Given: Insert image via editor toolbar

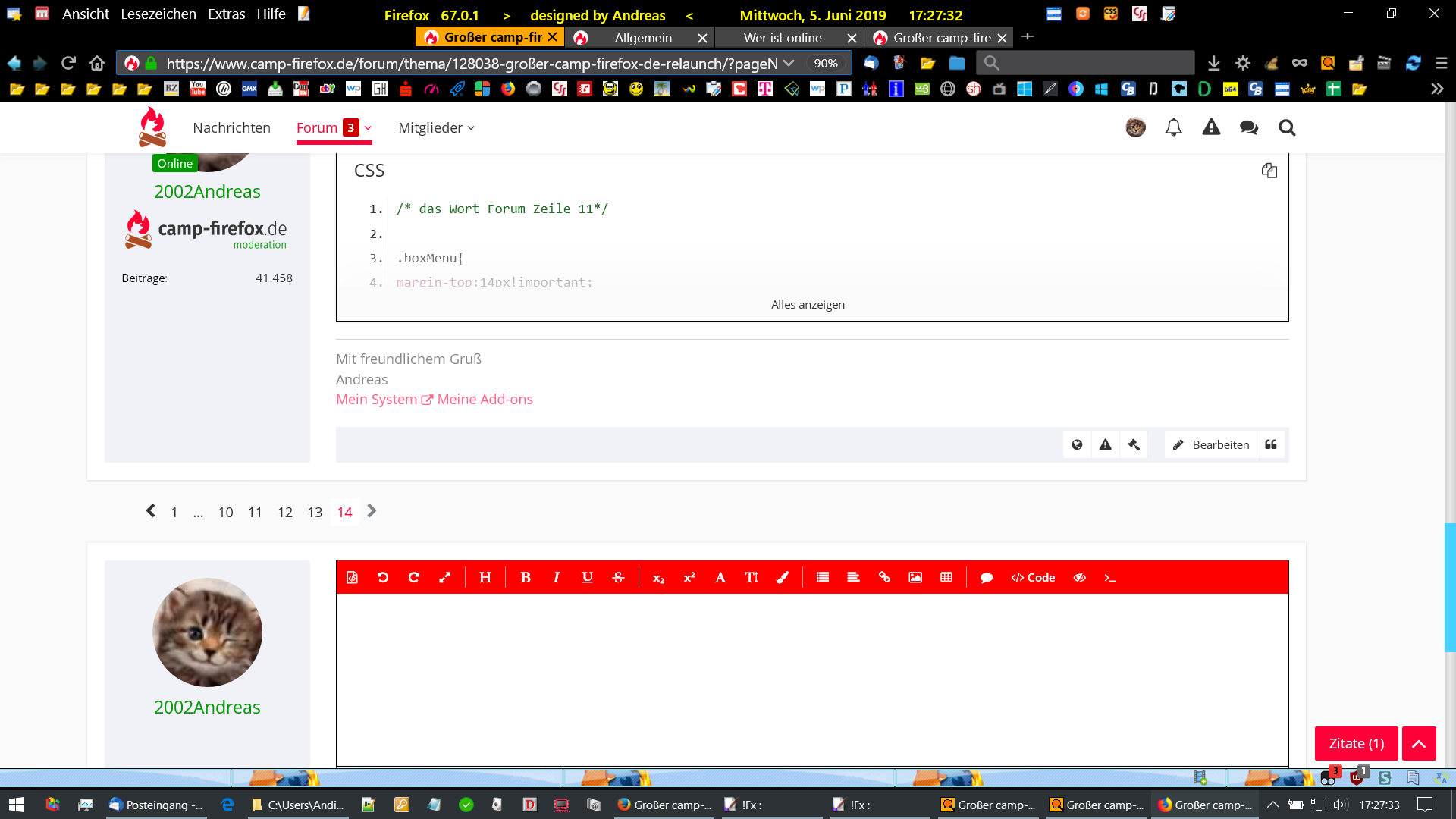Looking at the screenshot, I should click(915, 578).
